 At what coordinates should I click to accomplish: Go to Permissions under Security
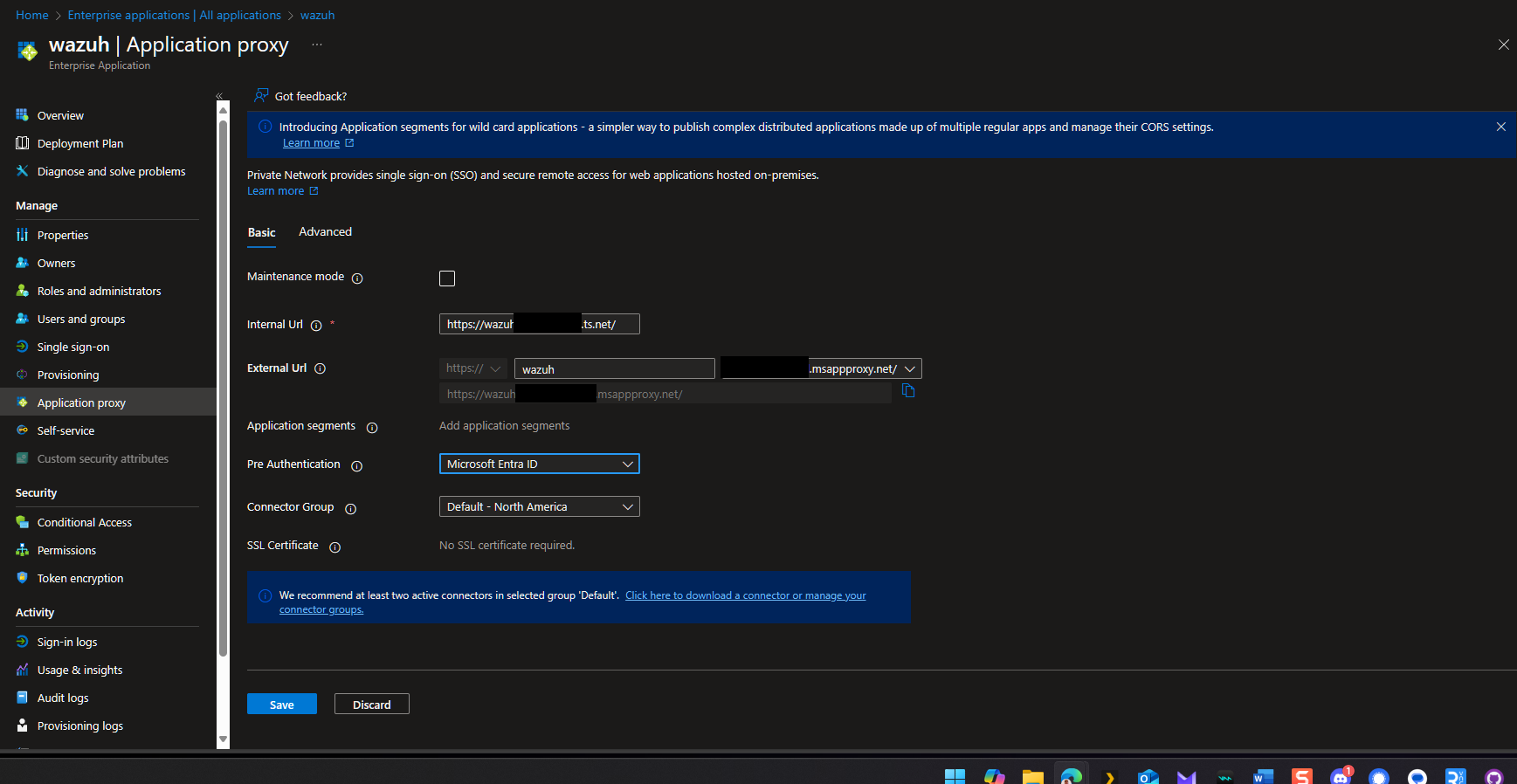tap(67, 550)
